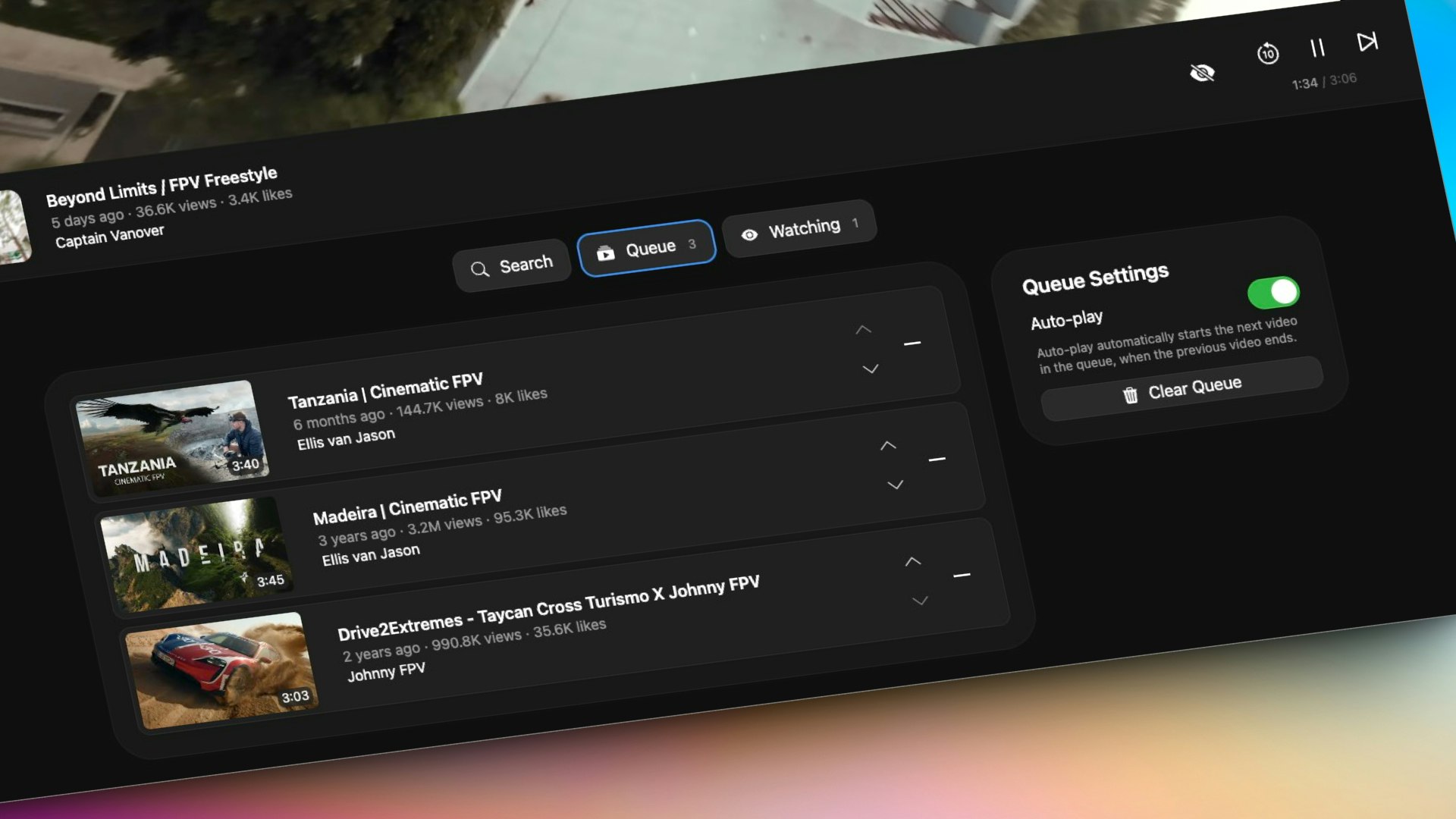Switch to the Watching tab
This screenshot has width=1456, height=819.
pyautogui.click(x=800, y=228)
